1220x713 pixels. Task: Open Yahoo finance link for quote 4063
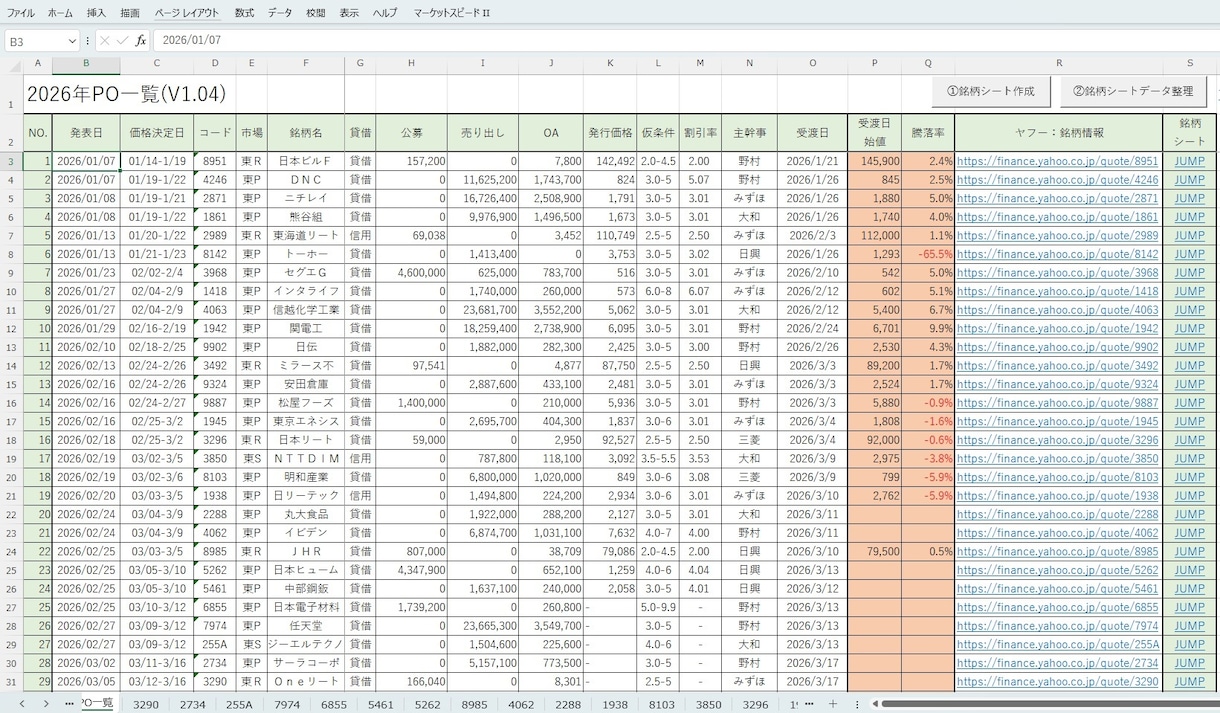tap(1057, 310)
